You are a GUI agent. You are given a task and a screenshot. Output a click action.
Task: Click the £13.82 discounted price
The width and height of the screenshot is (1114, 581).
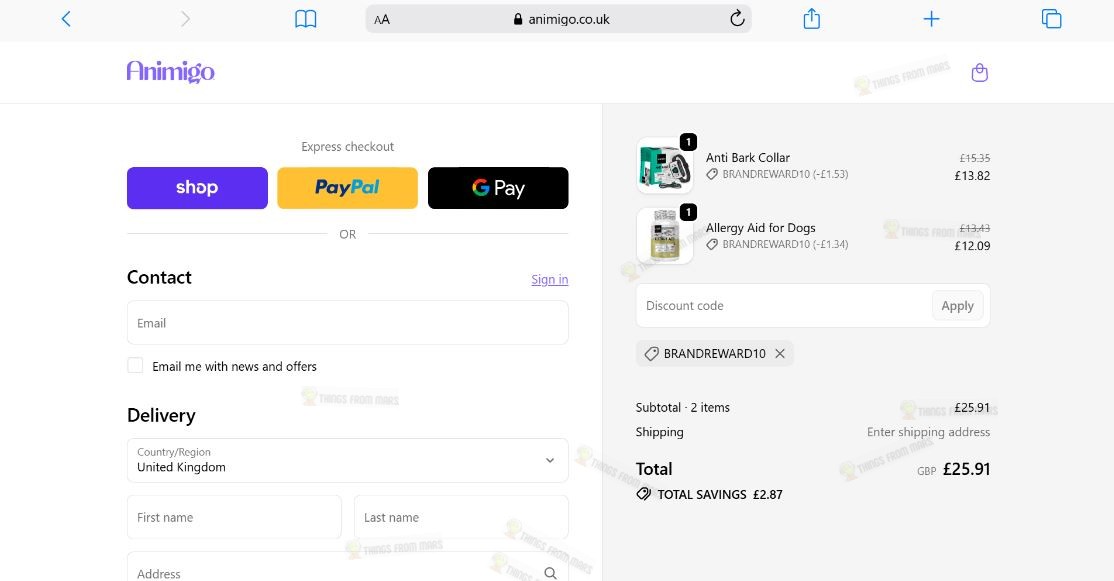972,175
